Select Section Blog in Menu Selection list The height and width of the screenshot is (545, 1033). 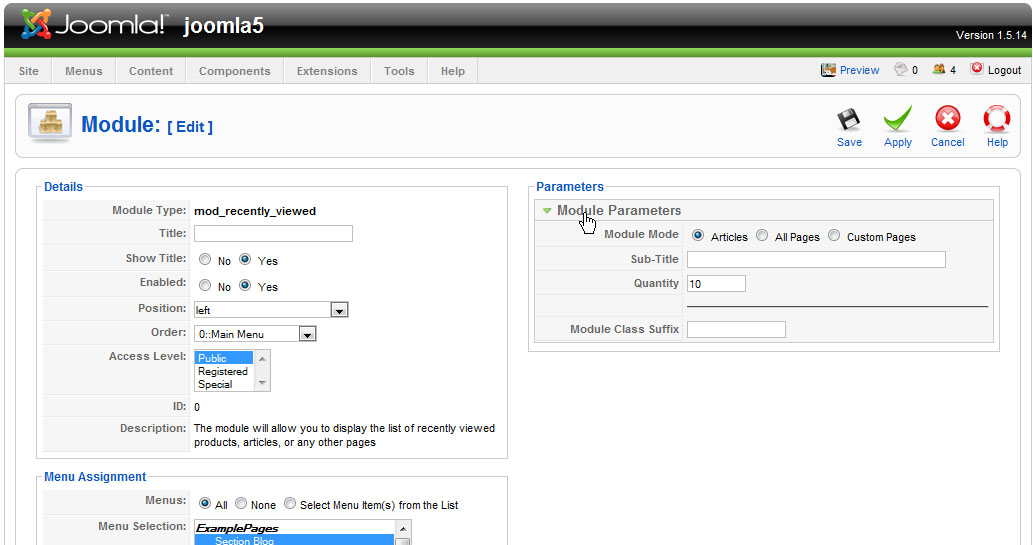[x=294, y=540]
